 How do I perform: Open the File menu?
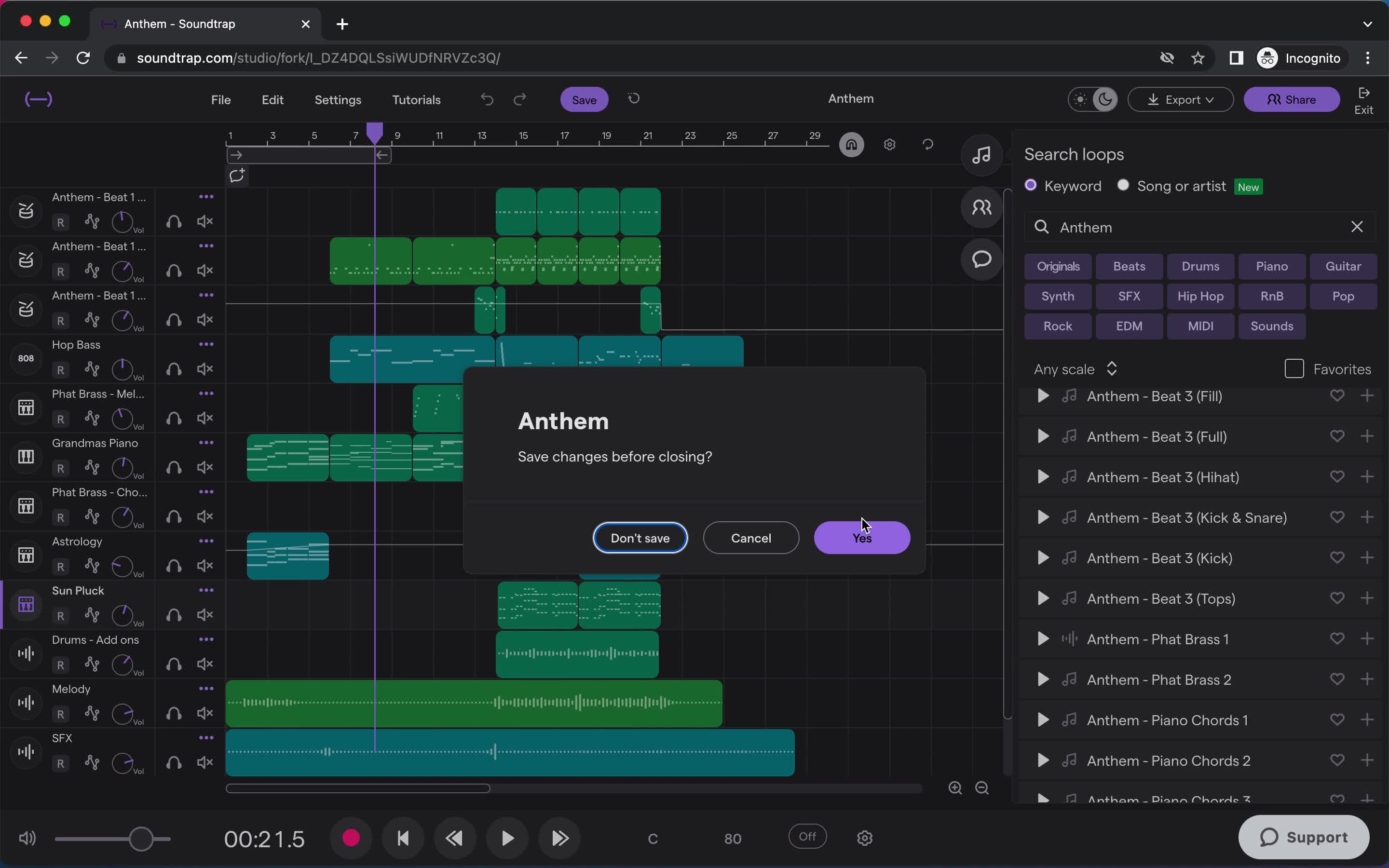coord(220,99)
